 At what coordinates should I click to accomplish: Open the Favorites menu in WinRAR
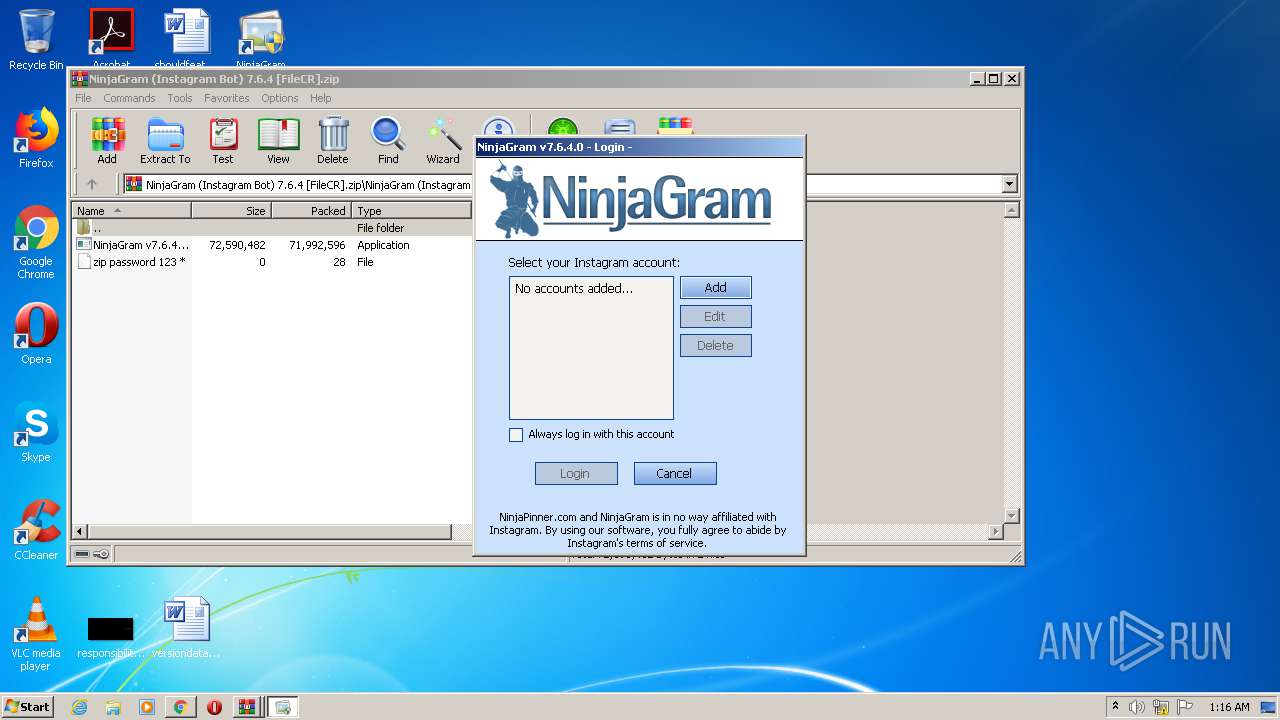[227, 98]
